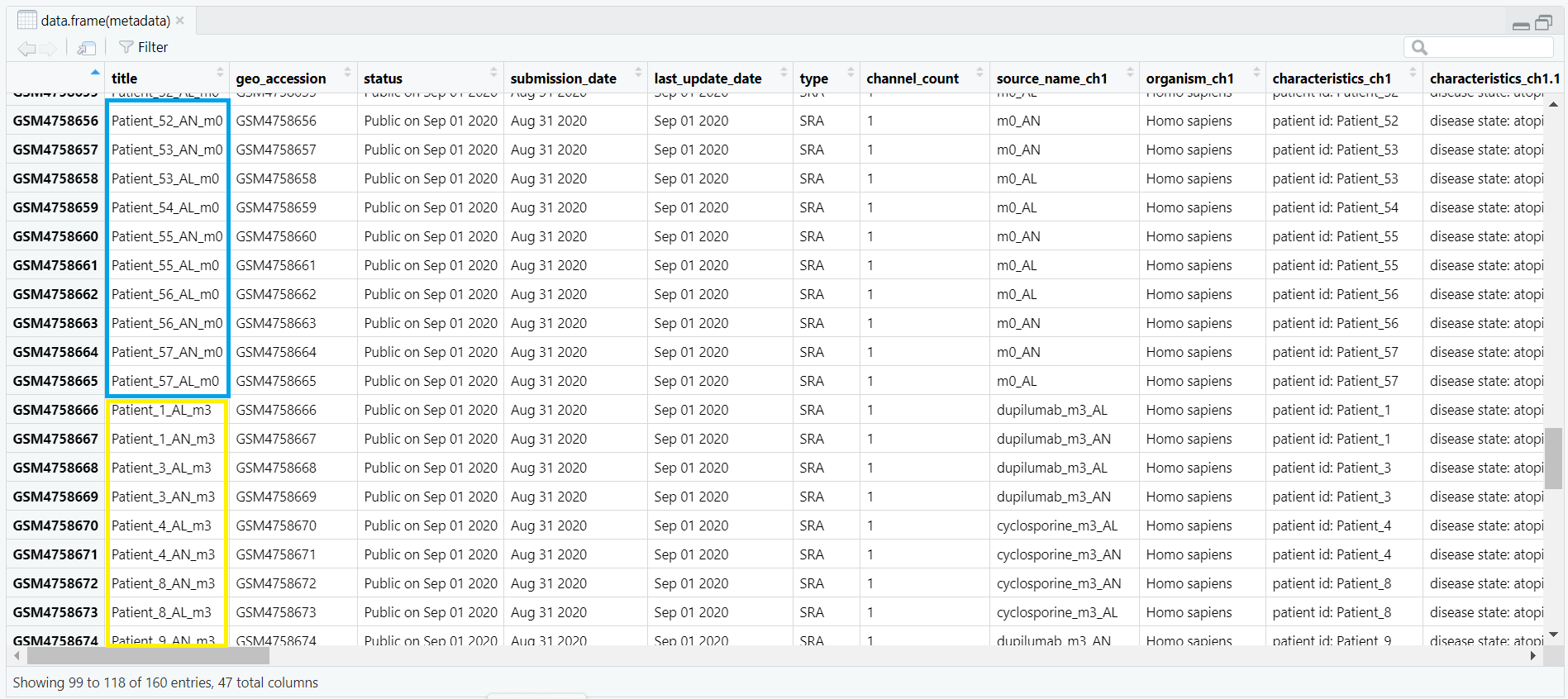1568x699 pixels.
Task: Click the horizontal scrollbar thumb
Action: coord(149,656)
